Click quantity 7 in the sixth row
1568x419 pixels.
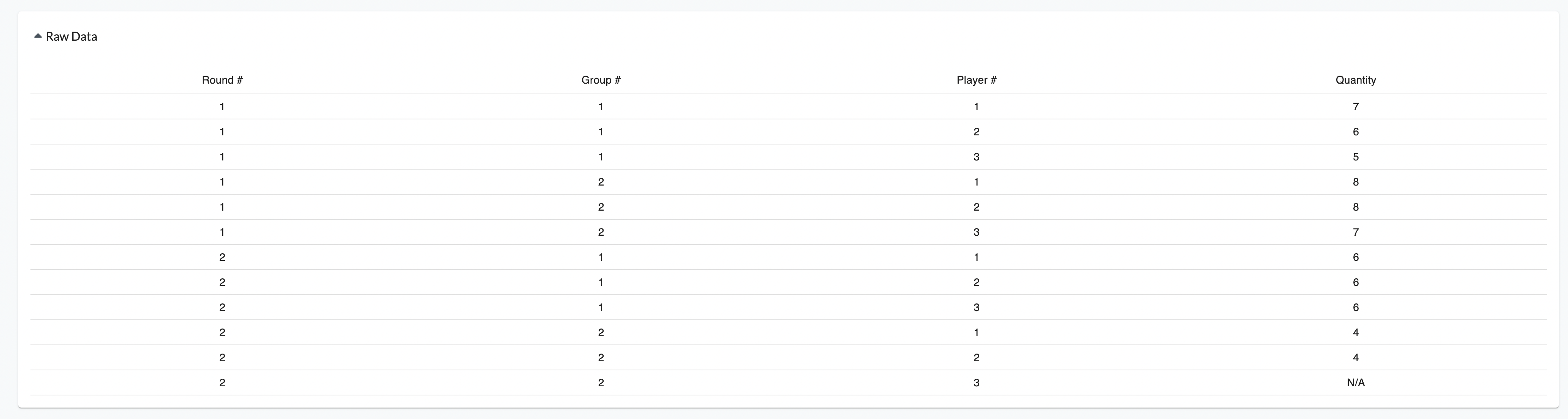(1356, 232)
